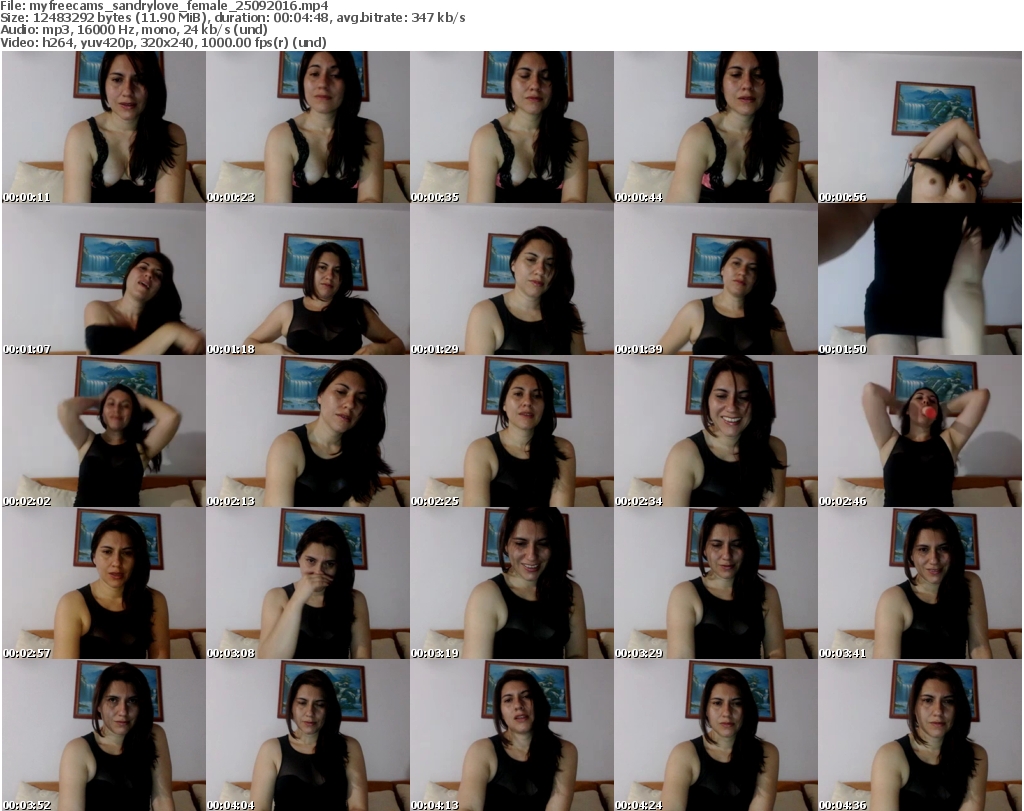Click the last thumbnail at 00:04:36
The image size is (1024, 811).
(920, 736)
